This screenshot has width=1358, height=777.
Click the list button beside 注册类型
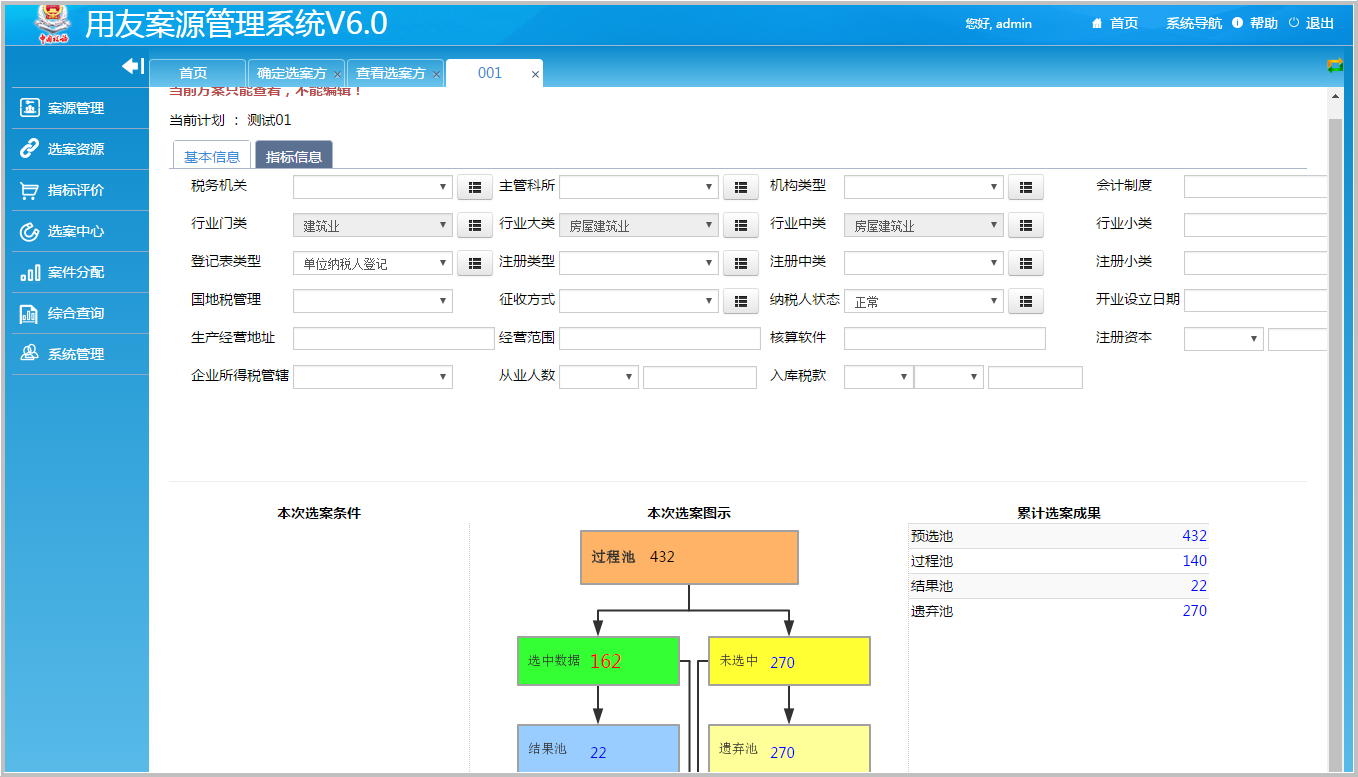click(740, 263)
